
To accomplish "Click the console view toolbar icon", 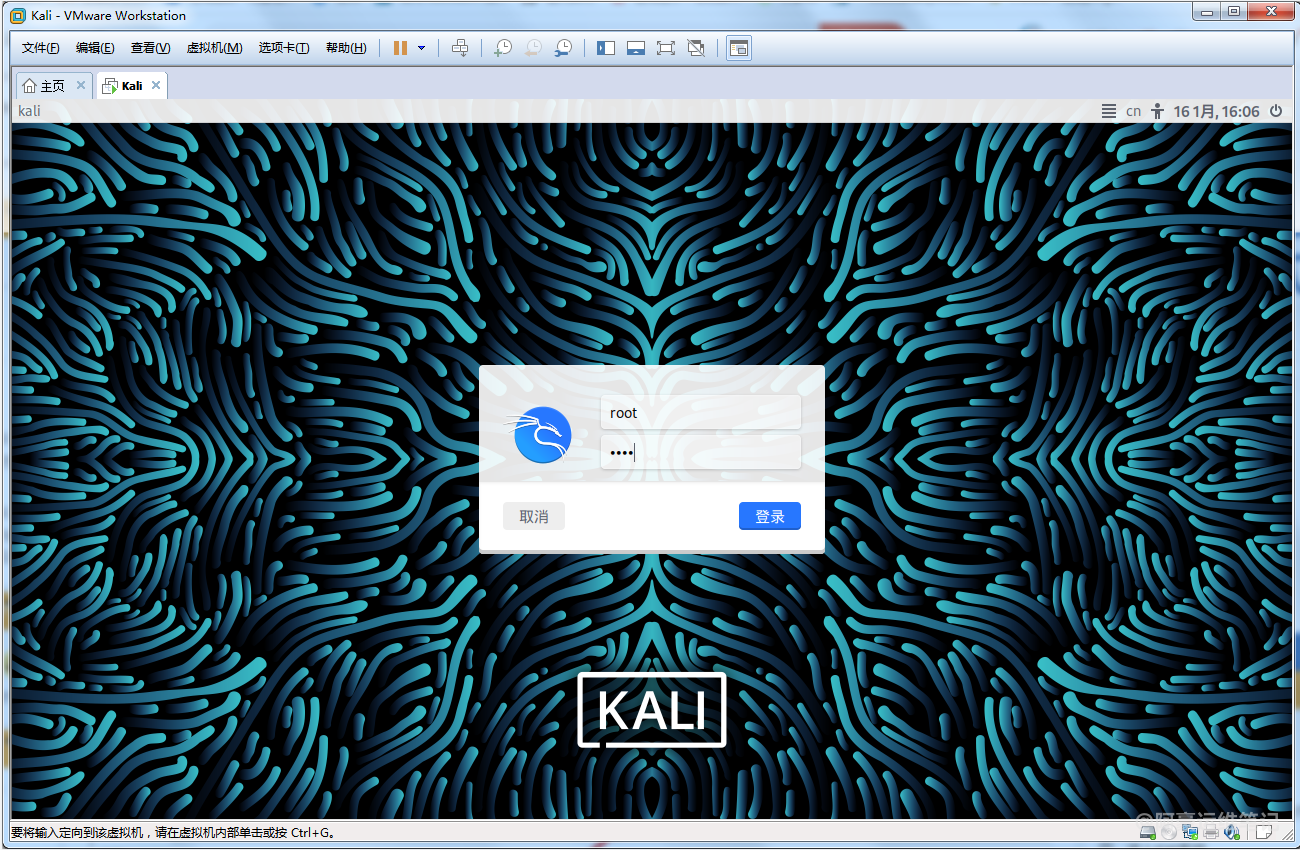I will point(739,48).
